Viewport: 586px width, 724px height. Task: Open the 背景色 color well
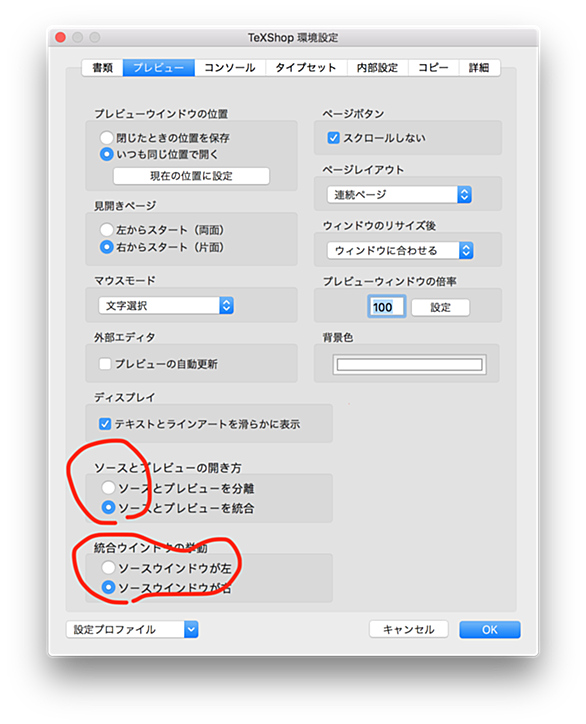409,365
